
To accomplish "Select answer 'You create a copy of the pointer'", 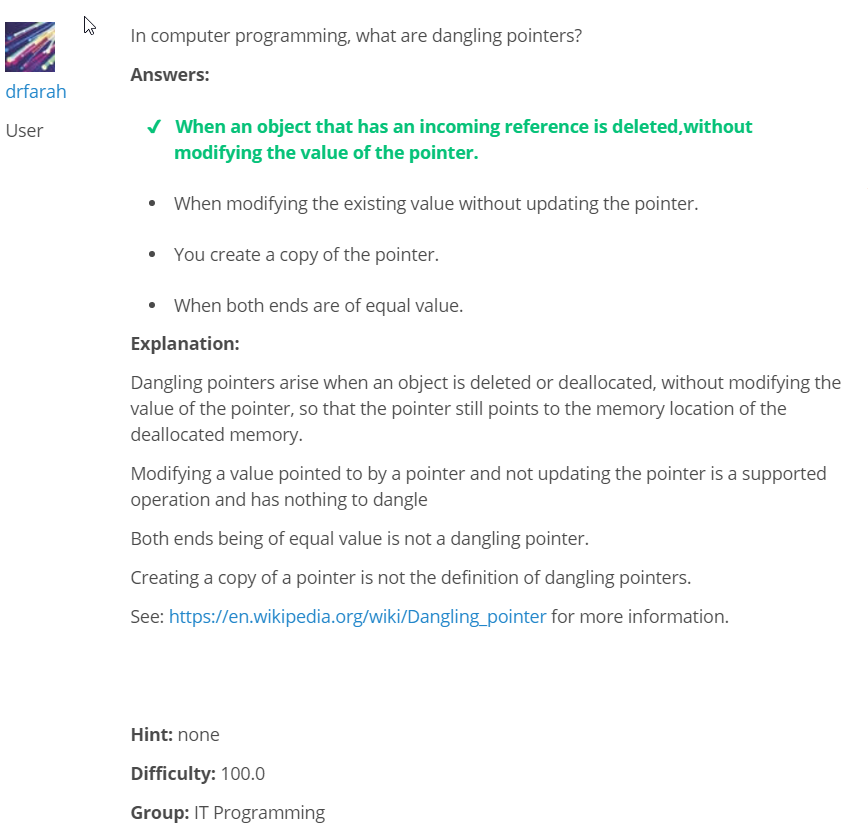I will pos(306,255).
